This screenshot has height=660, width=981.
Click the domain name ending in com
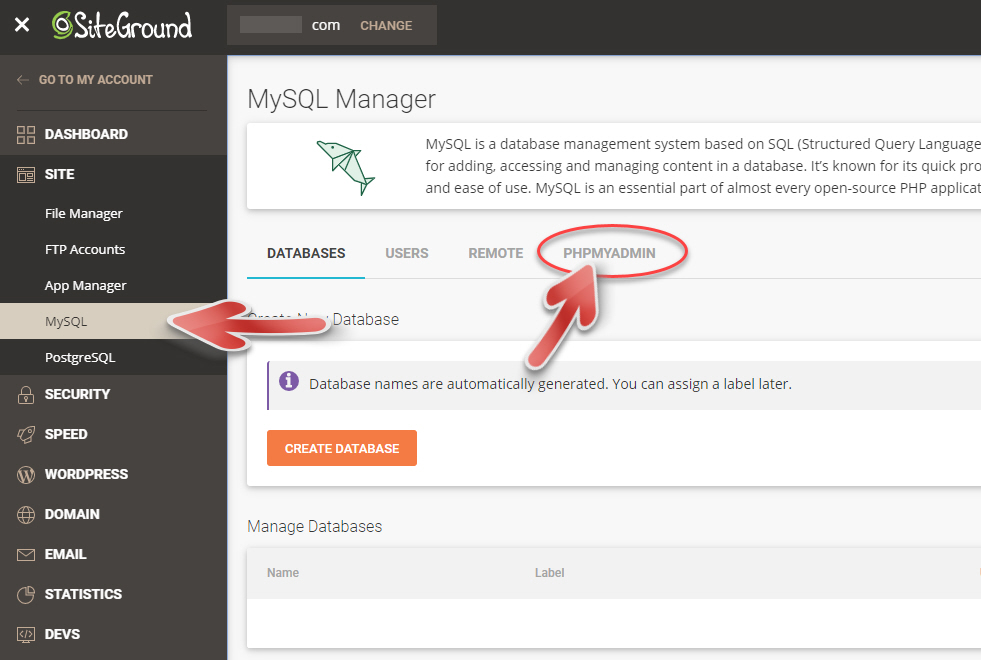point(290,25)
